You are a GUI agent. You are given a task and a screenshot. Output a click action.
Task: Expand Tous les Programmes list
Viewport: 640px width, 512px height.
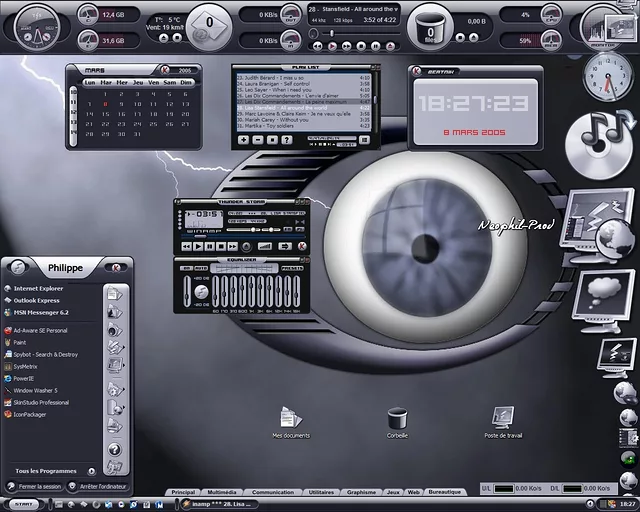click(46, 470)
